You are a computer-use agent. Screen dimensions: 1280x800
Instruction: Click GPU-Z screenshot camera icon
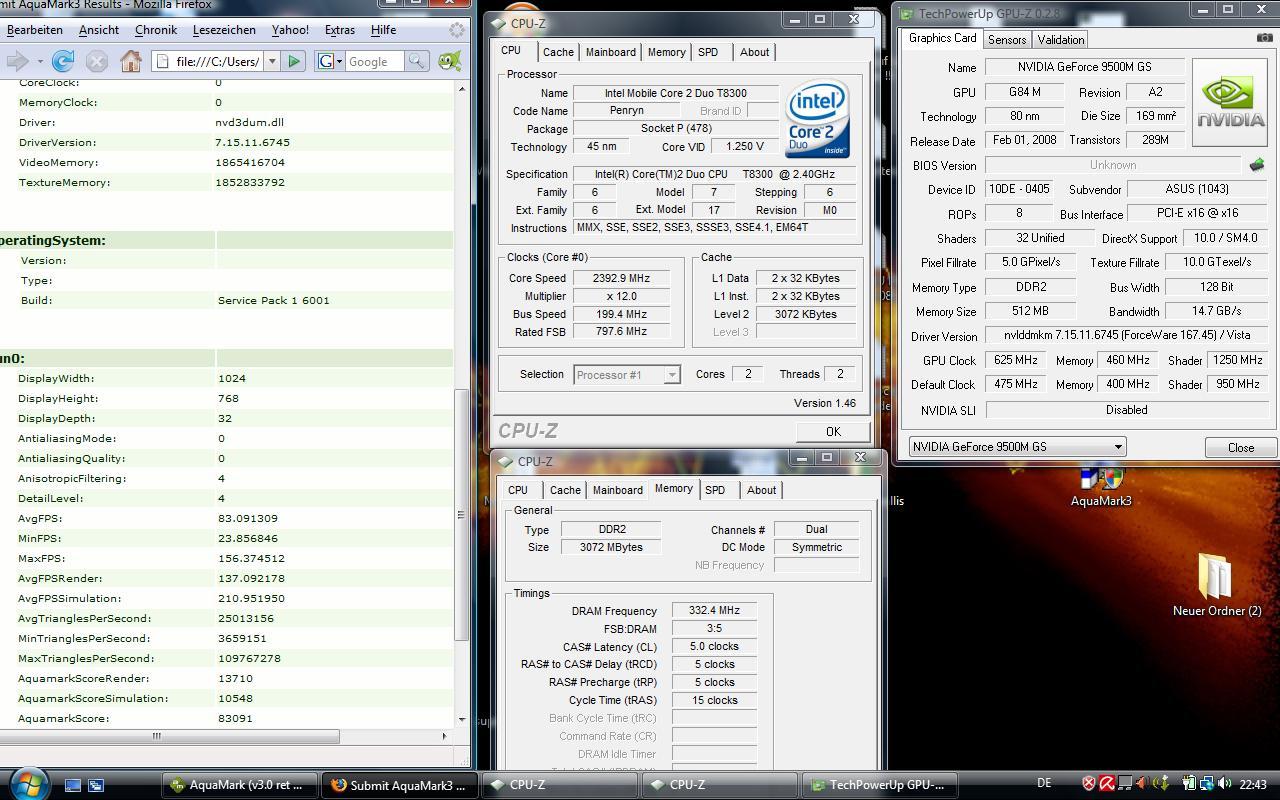point(1264,38)
